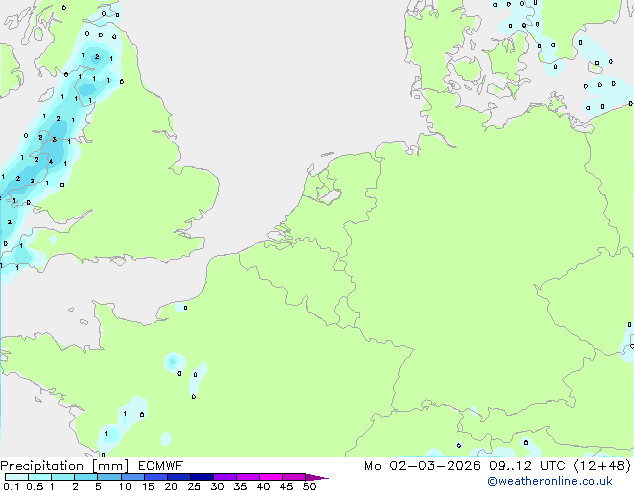634x490 pixels.
Task: Click the '35' legend scale label
Action: [240, 486]
